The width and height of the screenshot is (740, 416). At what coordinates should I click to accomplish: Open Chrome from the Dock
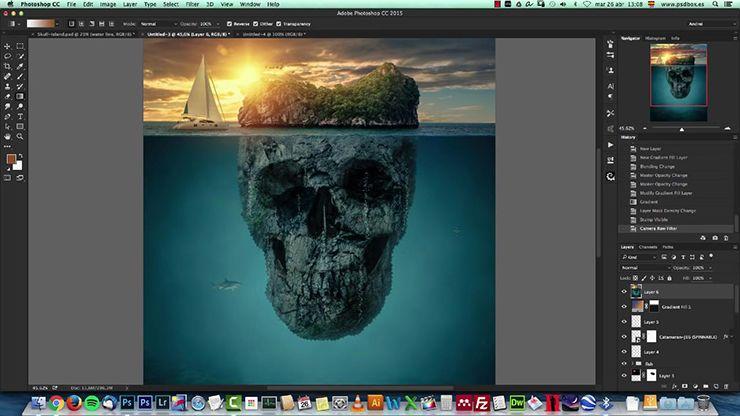(x=56, y=402)
